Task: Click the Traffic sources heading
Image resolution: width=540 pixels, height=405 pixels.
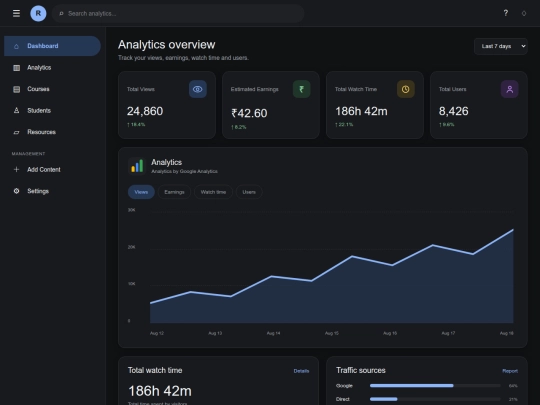Action: point(361,371)
